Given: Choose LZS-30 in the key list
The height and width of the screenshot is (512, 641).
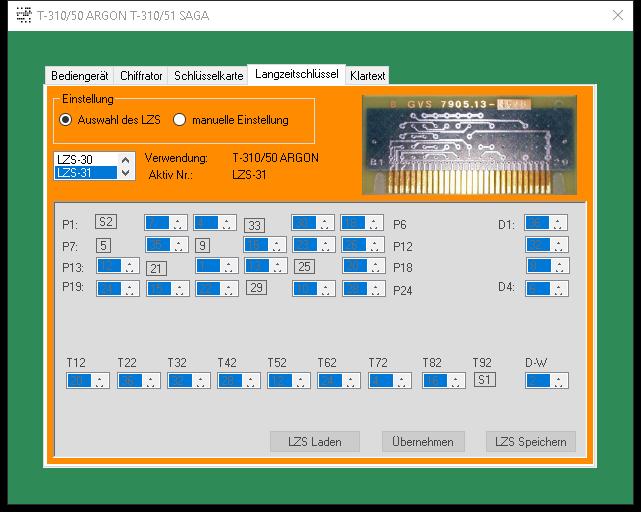Looking at the screenshot, I should point(85,159).
